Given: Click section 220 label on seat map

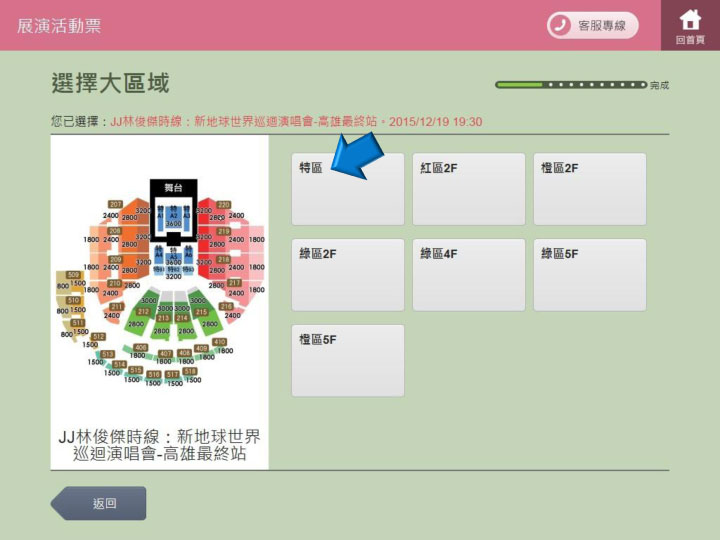Looking at the screenshot, I should click(x=224, y=204).
